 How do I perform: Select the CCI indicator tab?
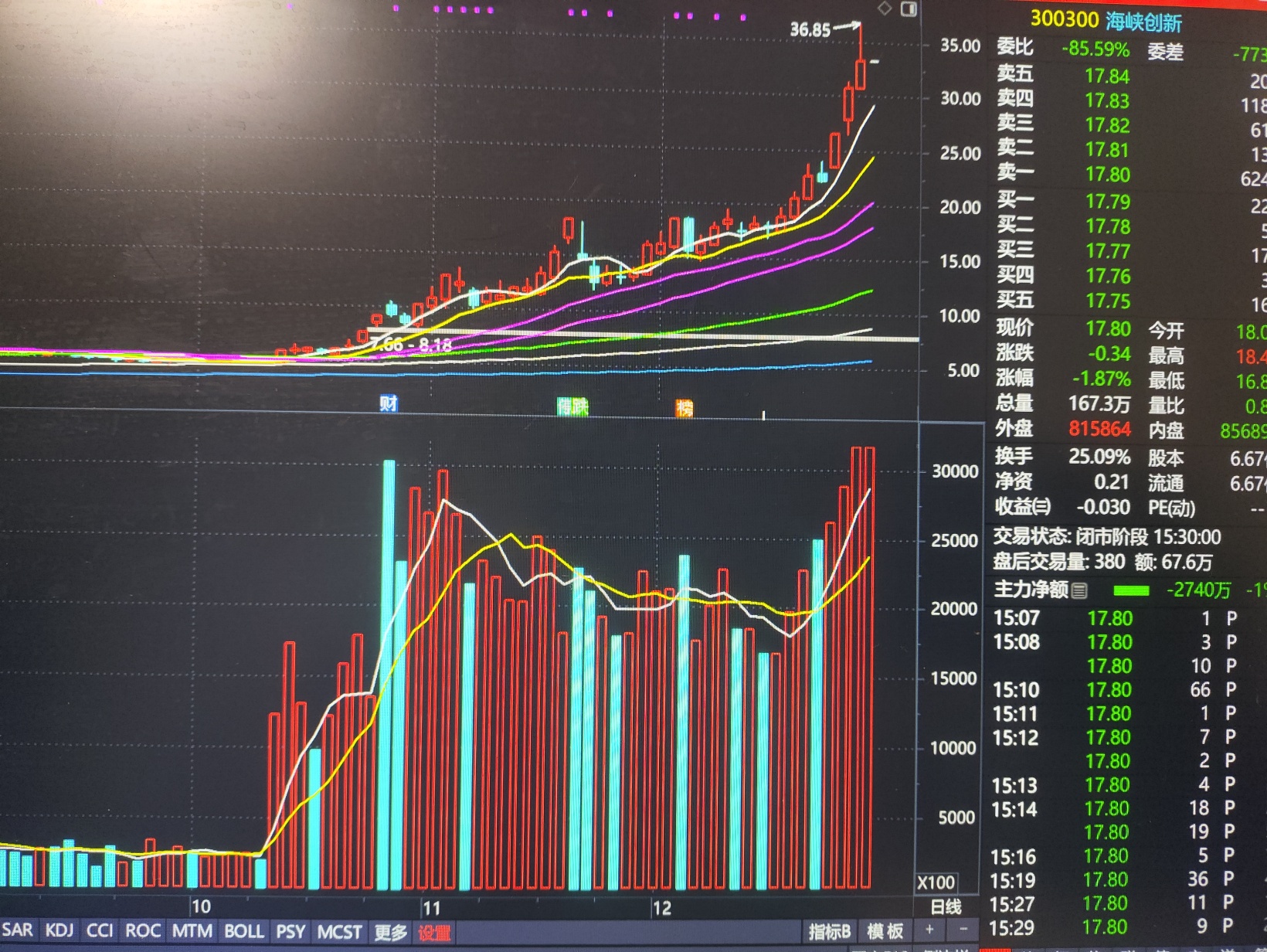tap(100, 930)
